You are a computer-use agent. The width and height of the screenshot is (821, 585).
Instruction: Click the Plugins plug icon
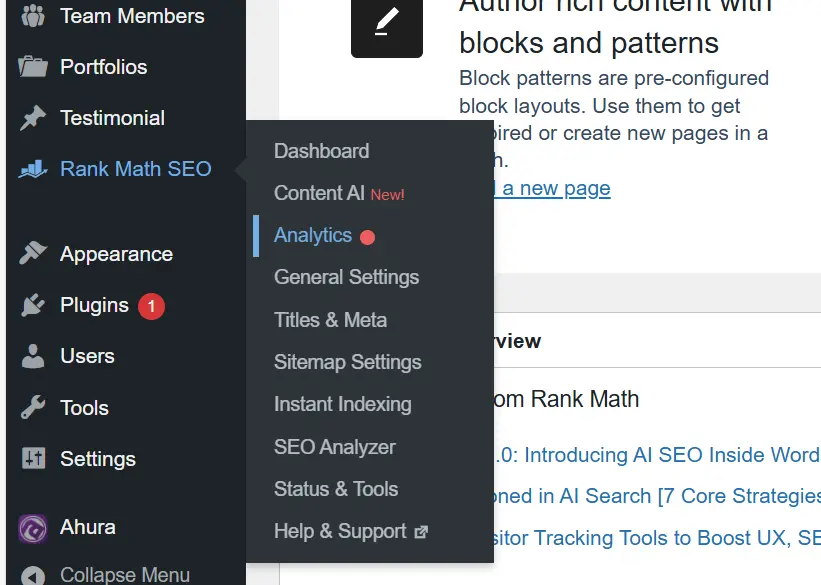coord(33,306)
